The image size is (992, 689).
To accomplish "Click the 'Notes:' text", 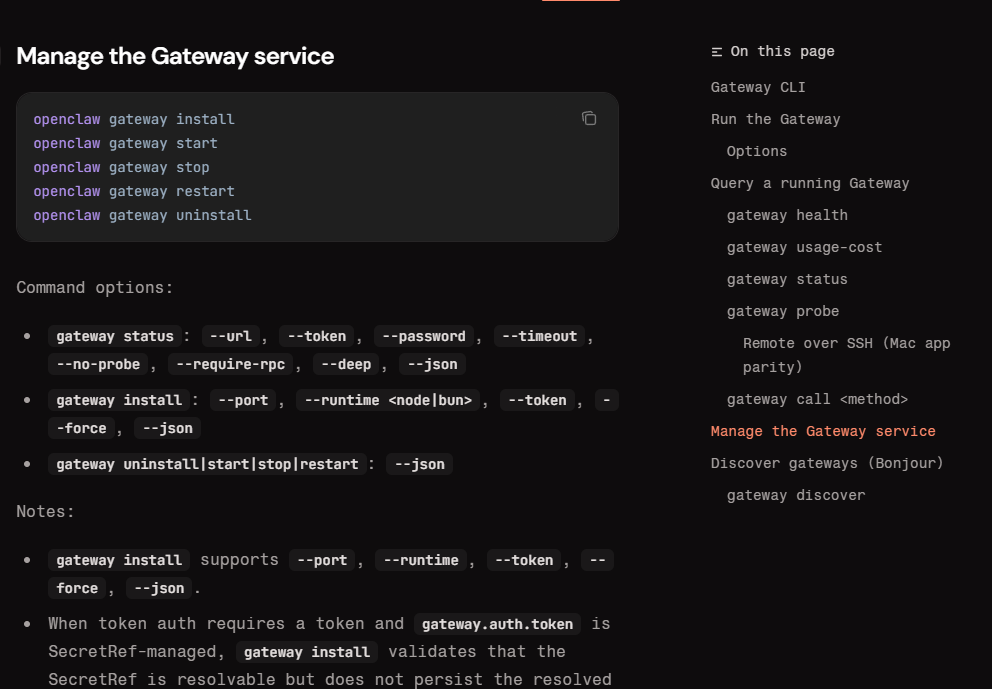I will click(46, 512).
